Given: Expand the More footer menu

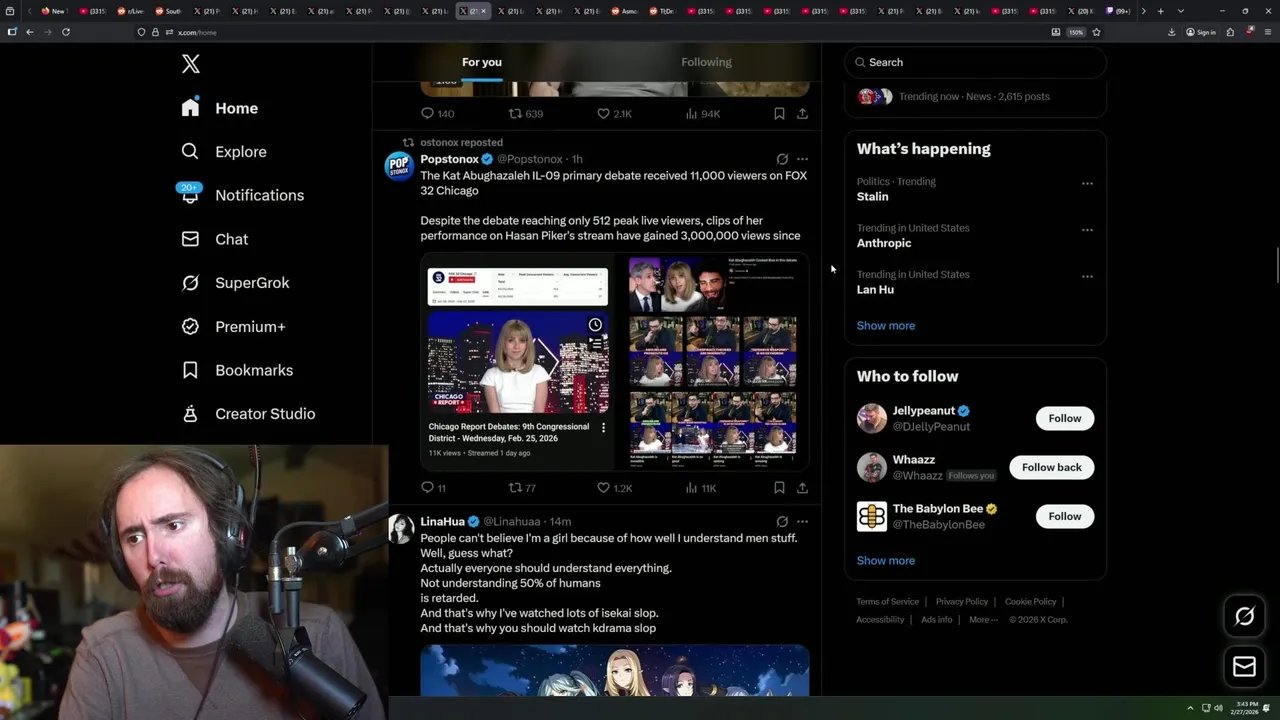Looking at the screenshot, I should click(982, 620).
